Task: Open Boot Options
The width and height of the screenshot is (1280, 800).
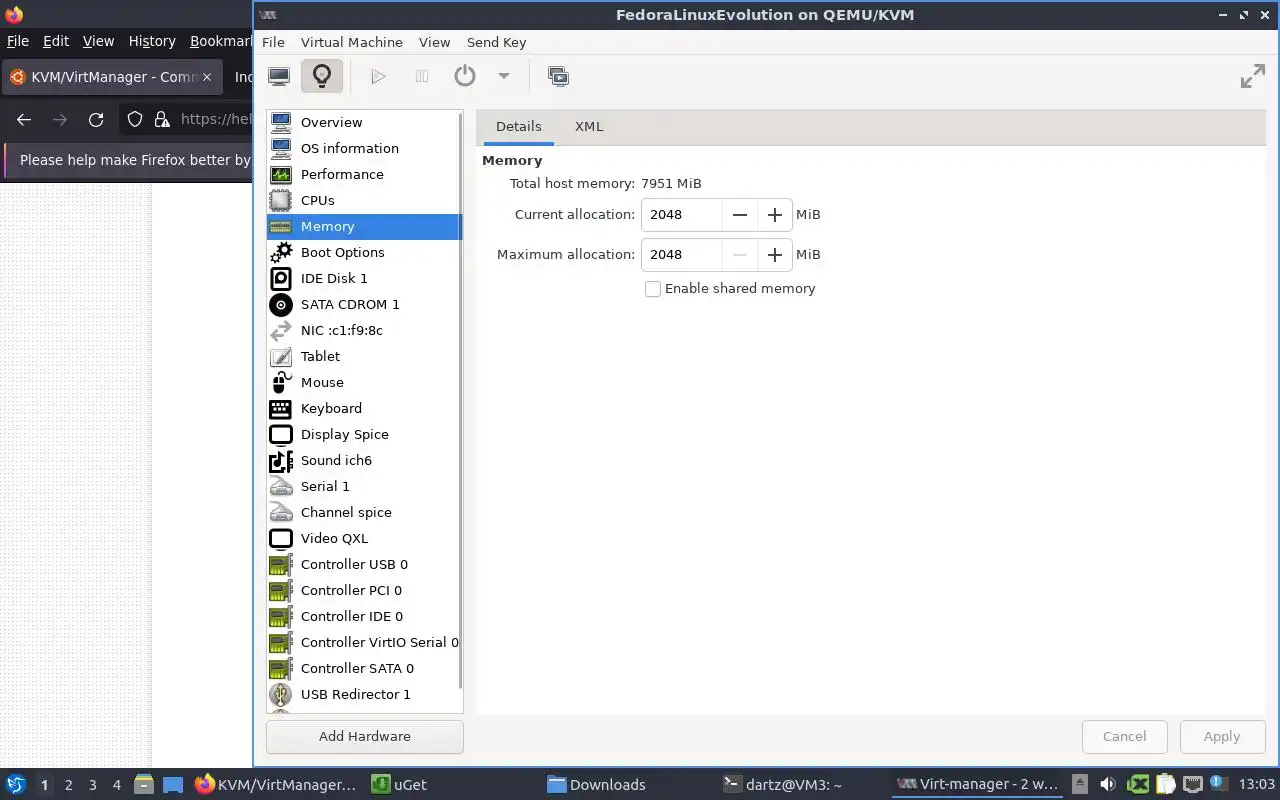Action: pos(364,252)
